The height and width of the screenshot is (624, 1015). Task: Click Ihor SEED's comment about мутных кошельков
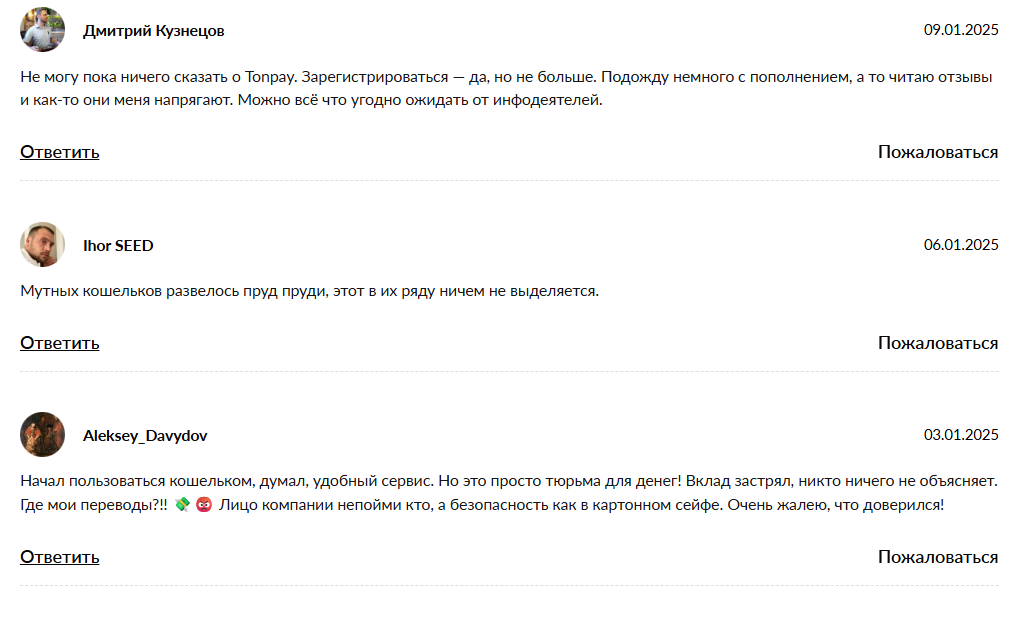[309, 291]
